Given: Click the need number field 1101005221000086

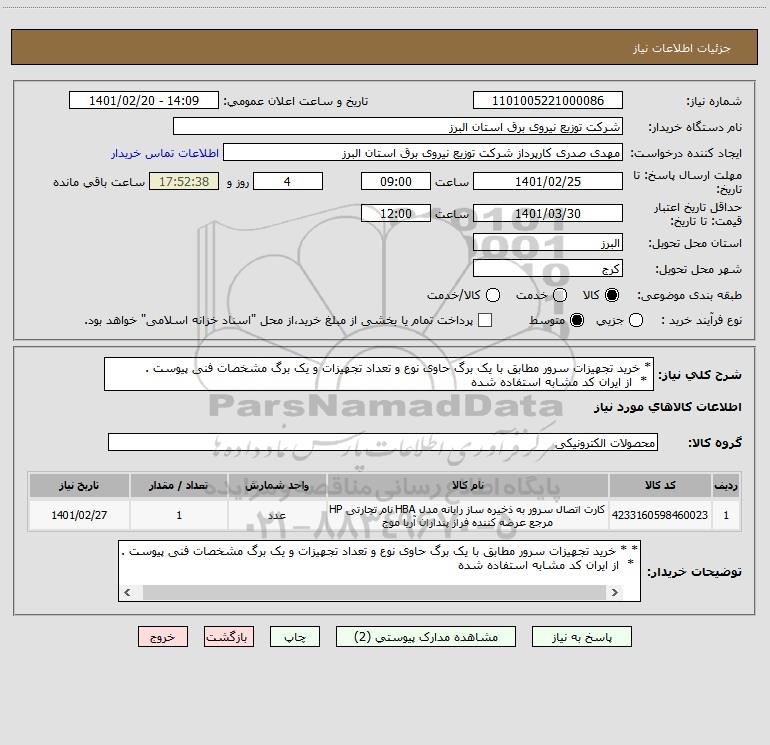Looking at the screenshot, I should pyautogui.click(x=548, y=100).
